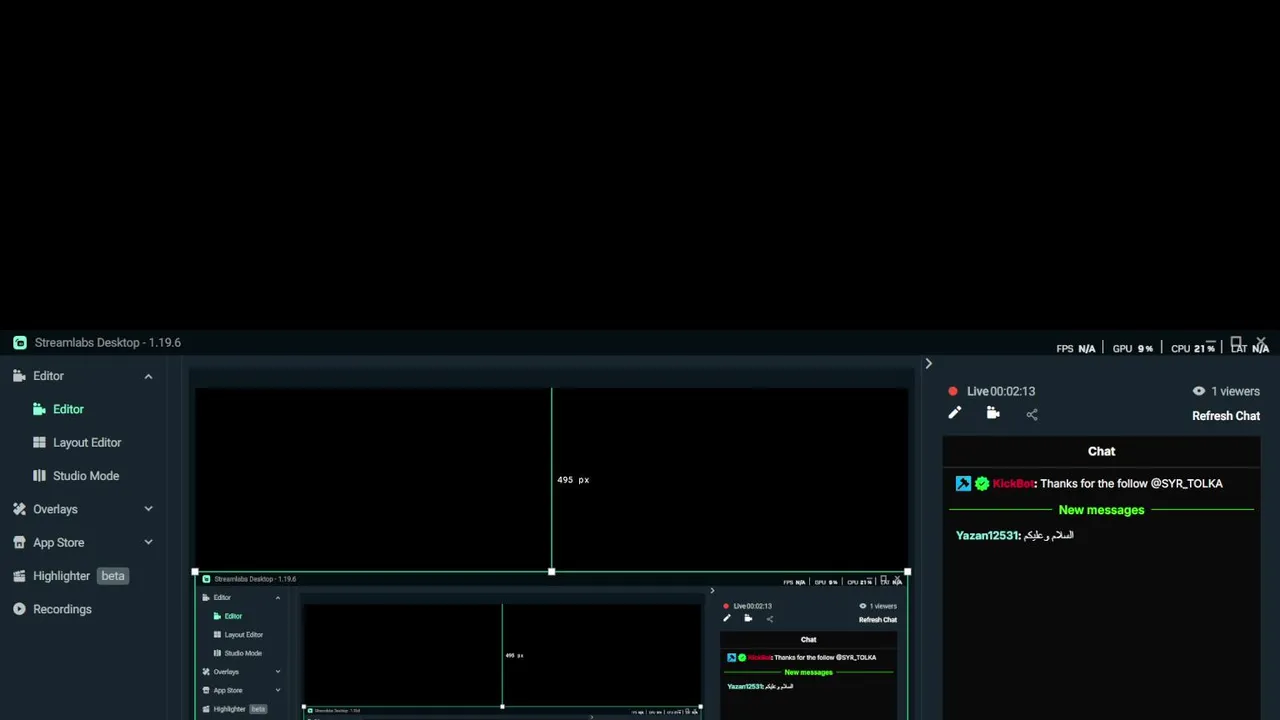The width and height of the screenshot is (1280, 720).
Task: Click the Yazan12531 username in chat
Action: (x=987, y=535)
